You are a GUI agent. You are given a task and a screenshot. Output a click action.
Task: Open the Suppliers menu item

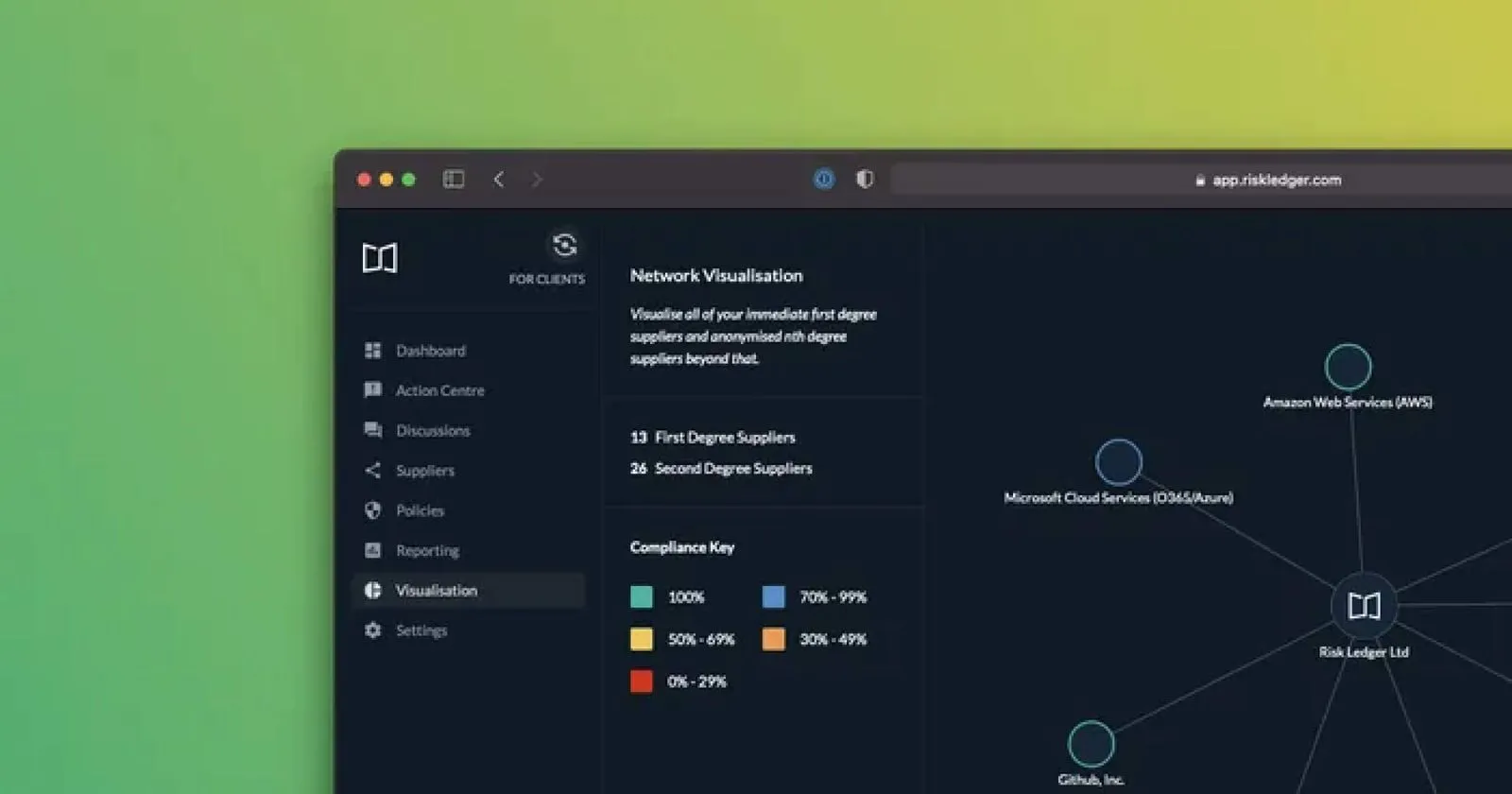coord(468,470)
